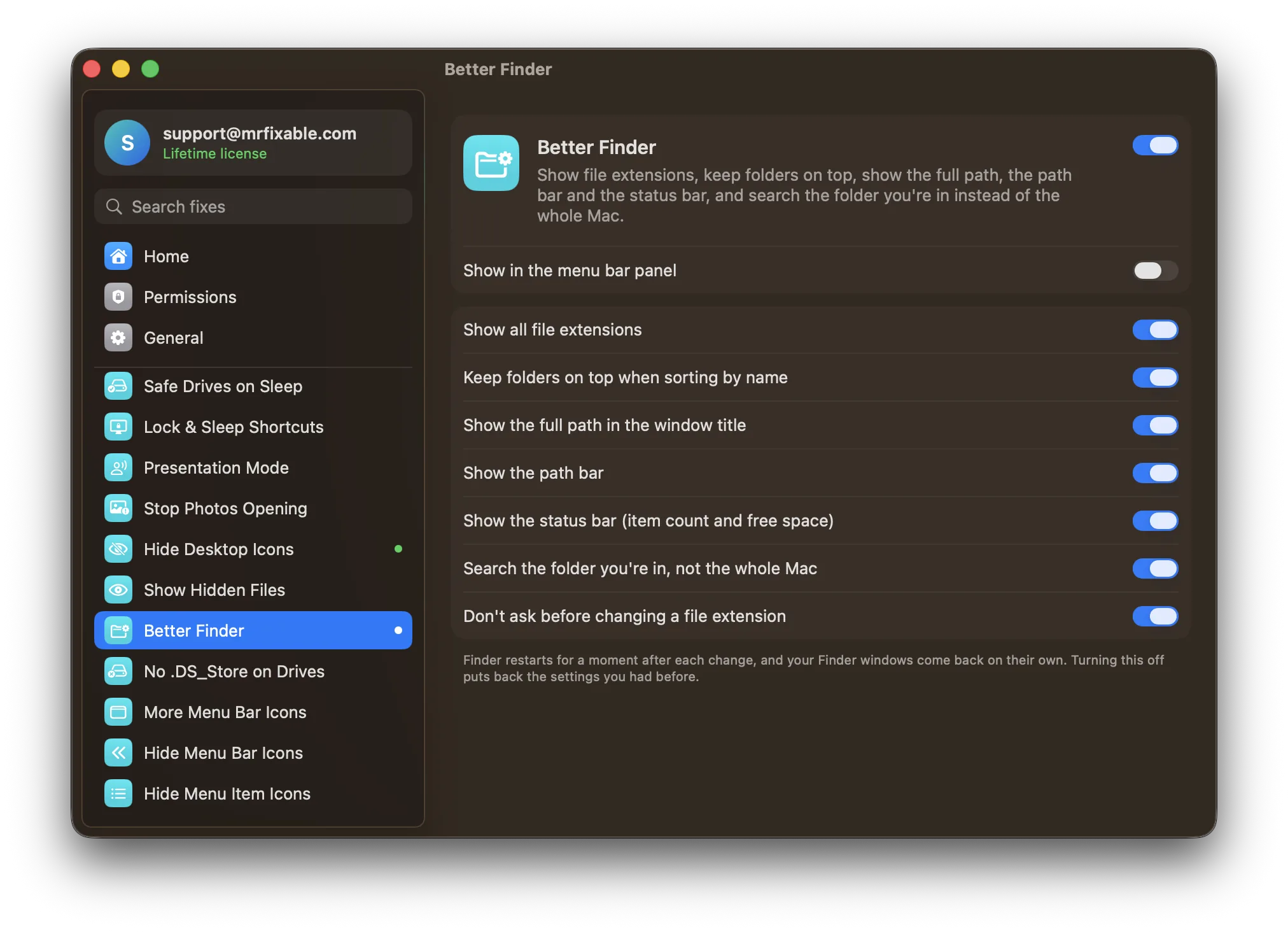Enable Show in the menu bar panel
The image size is (1288, 932).
click(1155, 271)
